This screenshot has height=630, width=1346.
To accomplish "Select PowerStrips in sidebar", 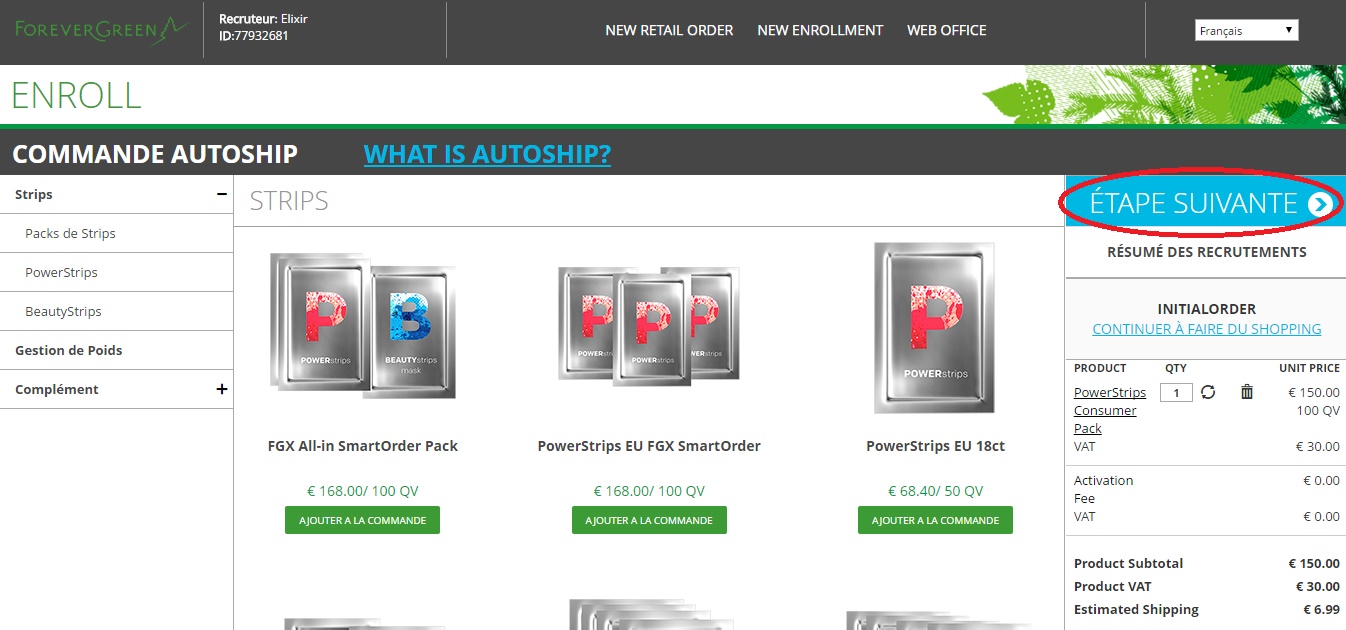I will click(61, 272).
